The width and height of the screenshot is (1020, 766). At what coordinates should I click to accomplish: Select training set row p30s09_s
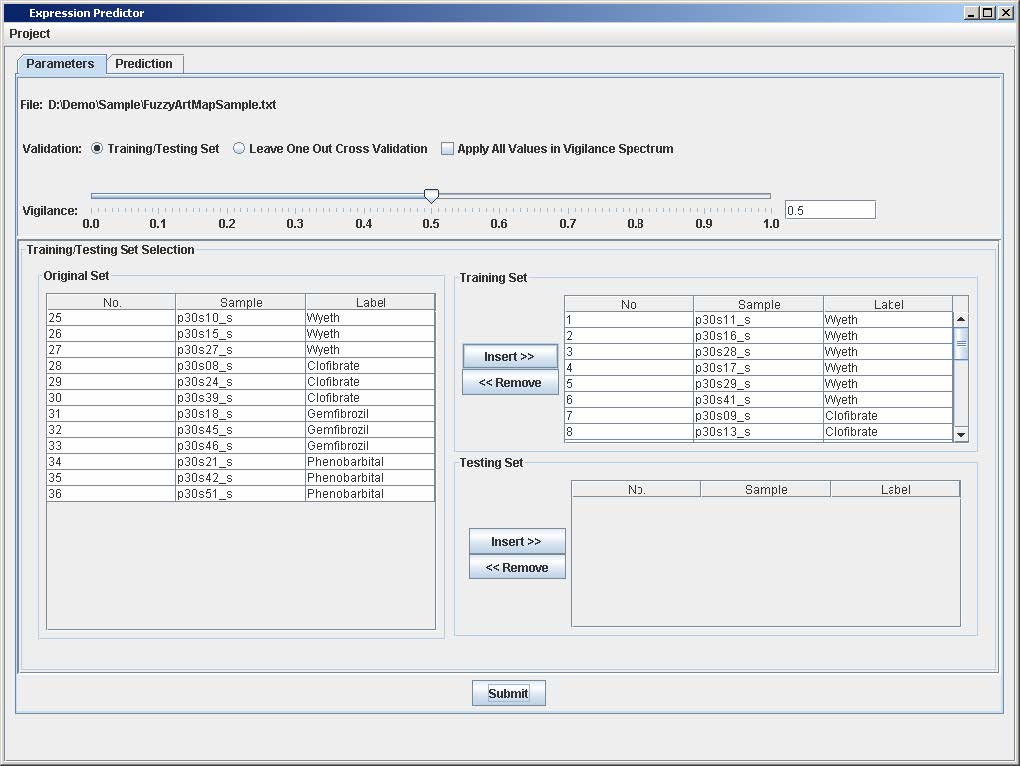758,416
